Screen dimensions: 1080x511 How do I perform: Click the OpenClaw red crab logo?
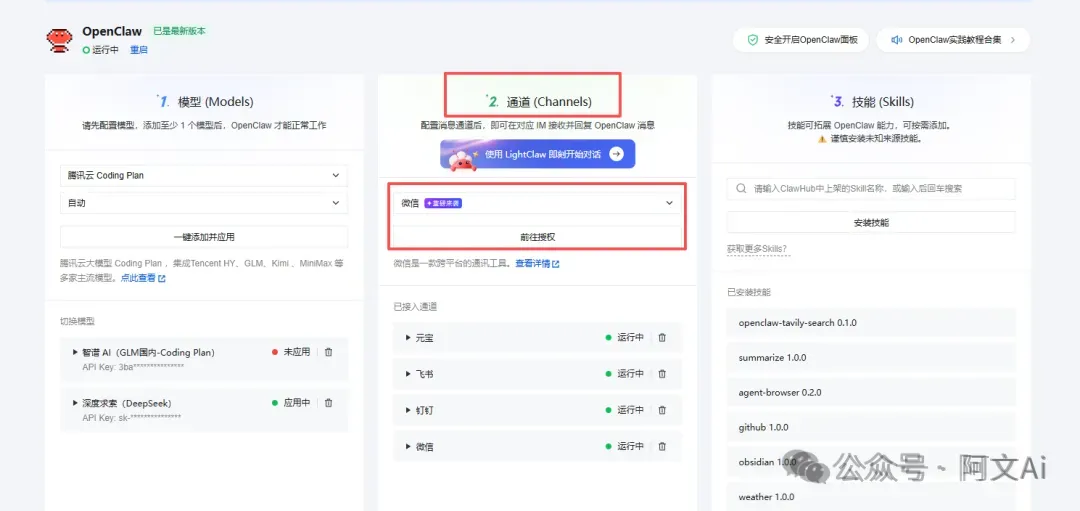[x=59, y=41]
